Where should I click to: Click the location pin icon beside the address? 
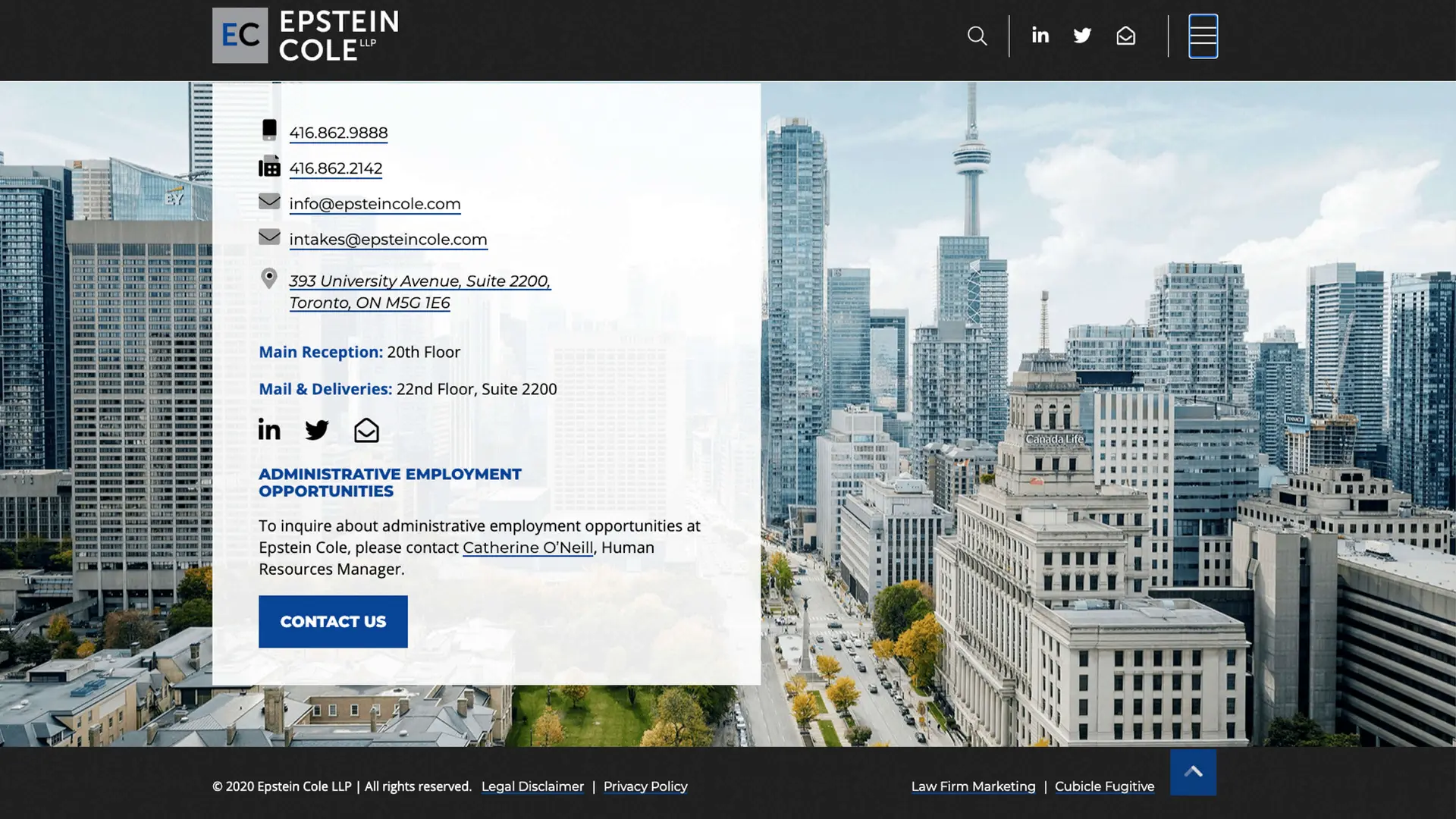pos(269,279)
